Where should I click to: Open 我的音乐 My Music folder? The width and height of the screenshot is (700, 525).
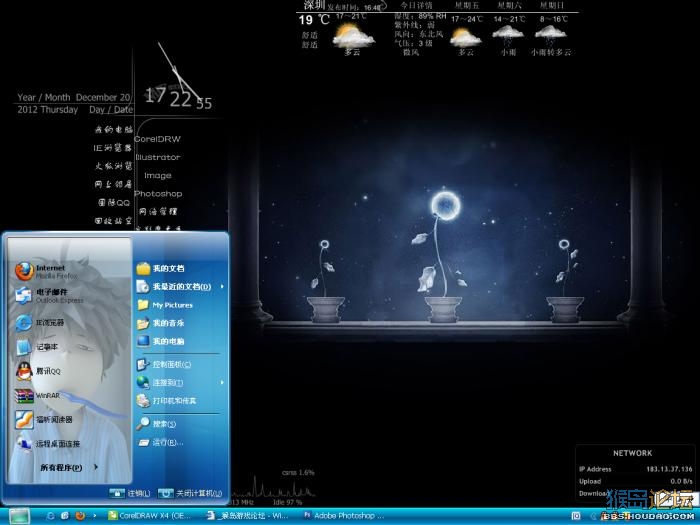(x=161, y=323)
